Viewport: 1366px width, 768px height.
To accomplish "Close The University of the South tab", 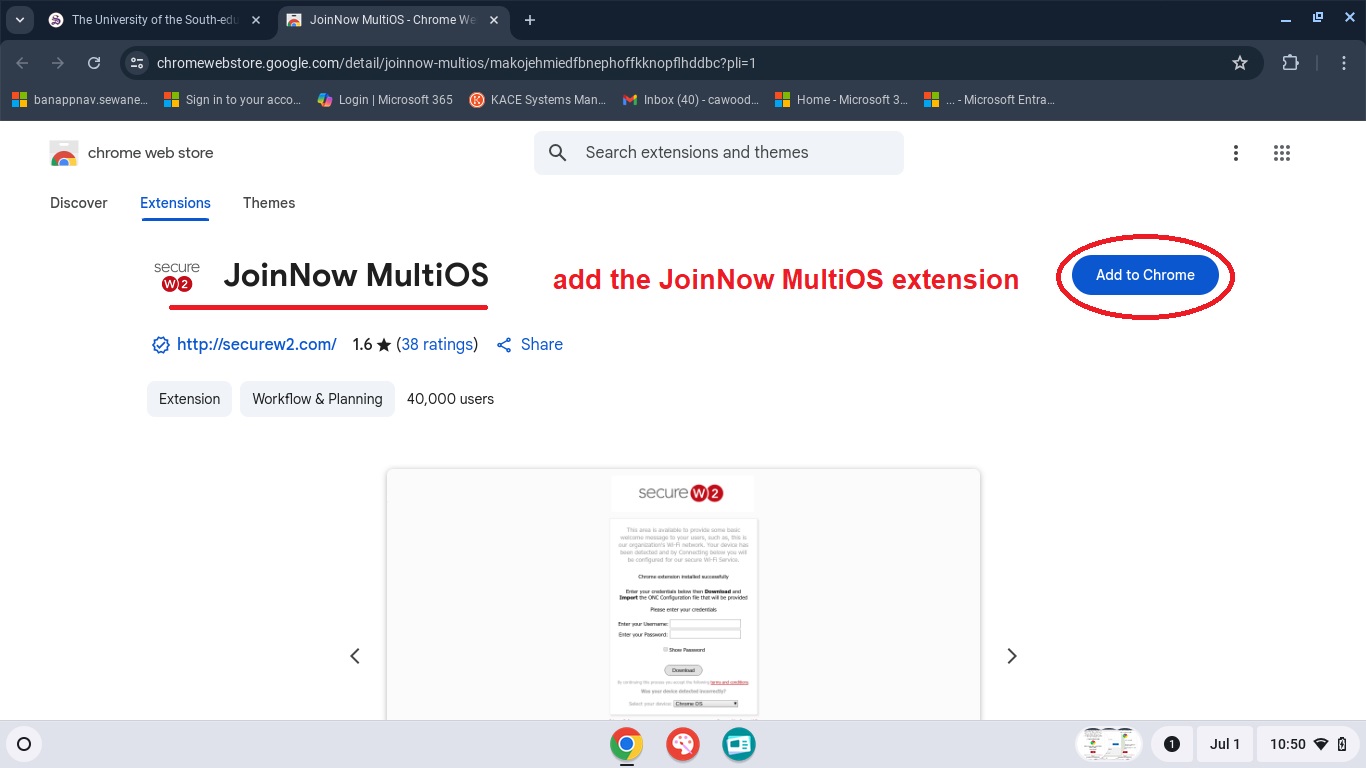I will click(256, 20).
